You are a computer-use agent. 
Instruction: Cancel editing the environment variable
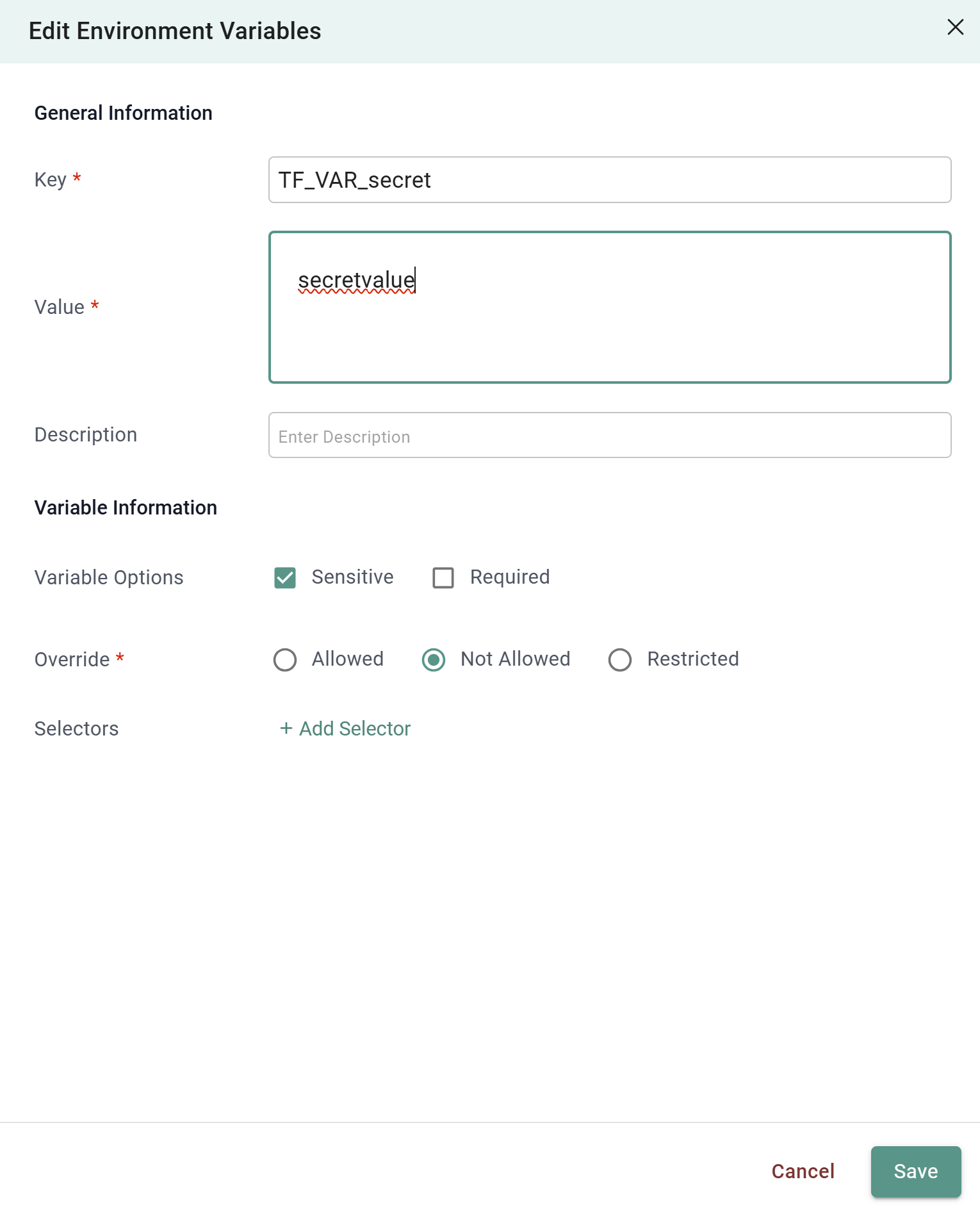tap(803, 1172)
